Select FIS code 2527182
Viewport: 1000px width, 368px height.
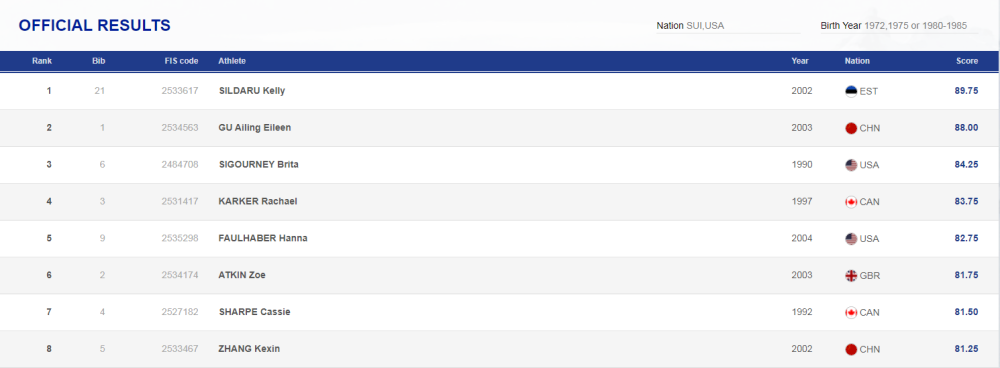[180, 313]
